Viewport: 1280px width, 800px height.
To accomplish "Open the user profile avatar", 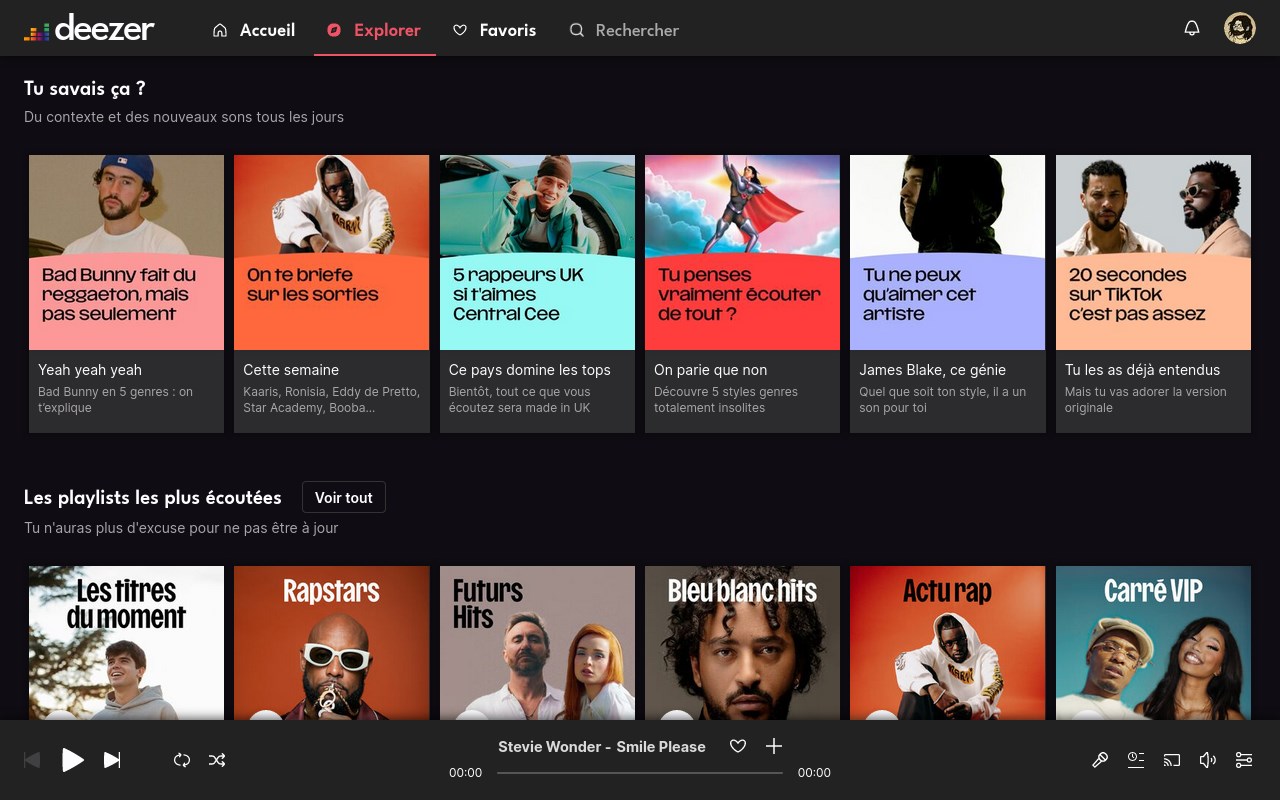I will tap(1240, 28).
